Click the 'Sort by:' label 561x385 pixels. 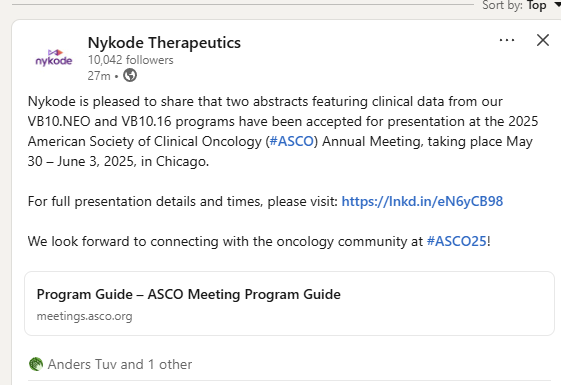click(502, 5)
